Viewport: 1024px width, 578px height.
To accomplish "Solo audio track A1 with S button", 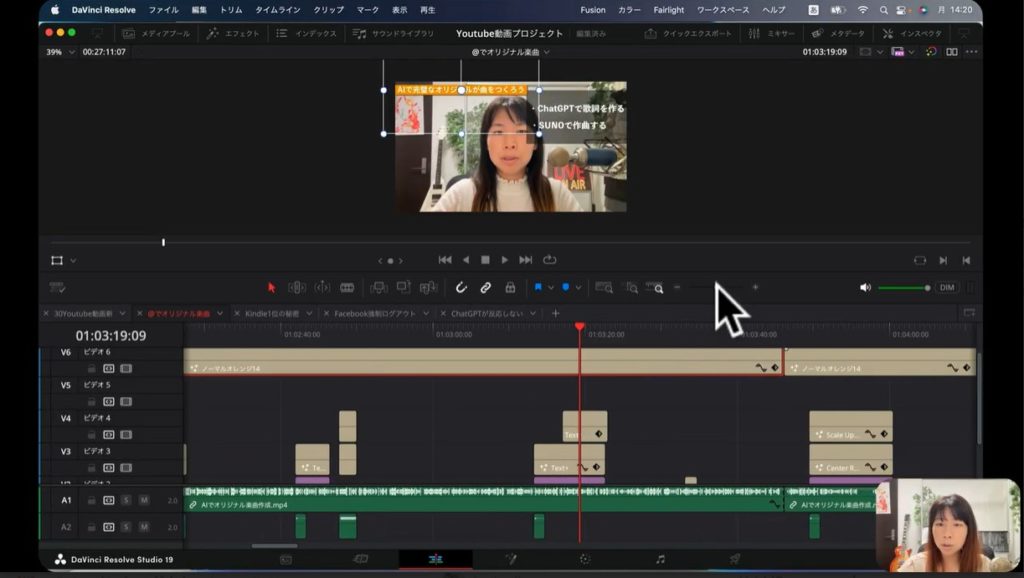I will click(x=126, y=500).
